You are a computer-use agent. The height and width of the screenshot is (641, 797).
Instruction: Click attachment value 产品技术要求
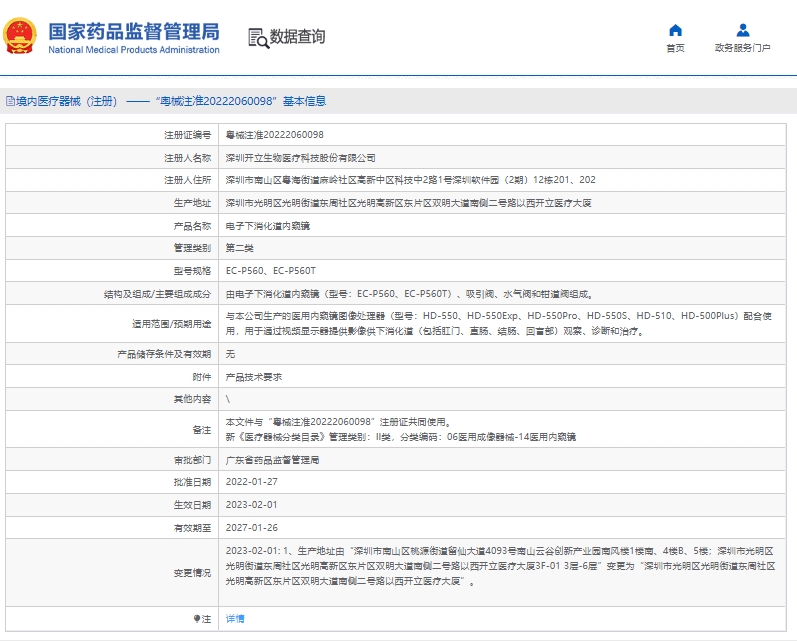(x=254, y=377)
